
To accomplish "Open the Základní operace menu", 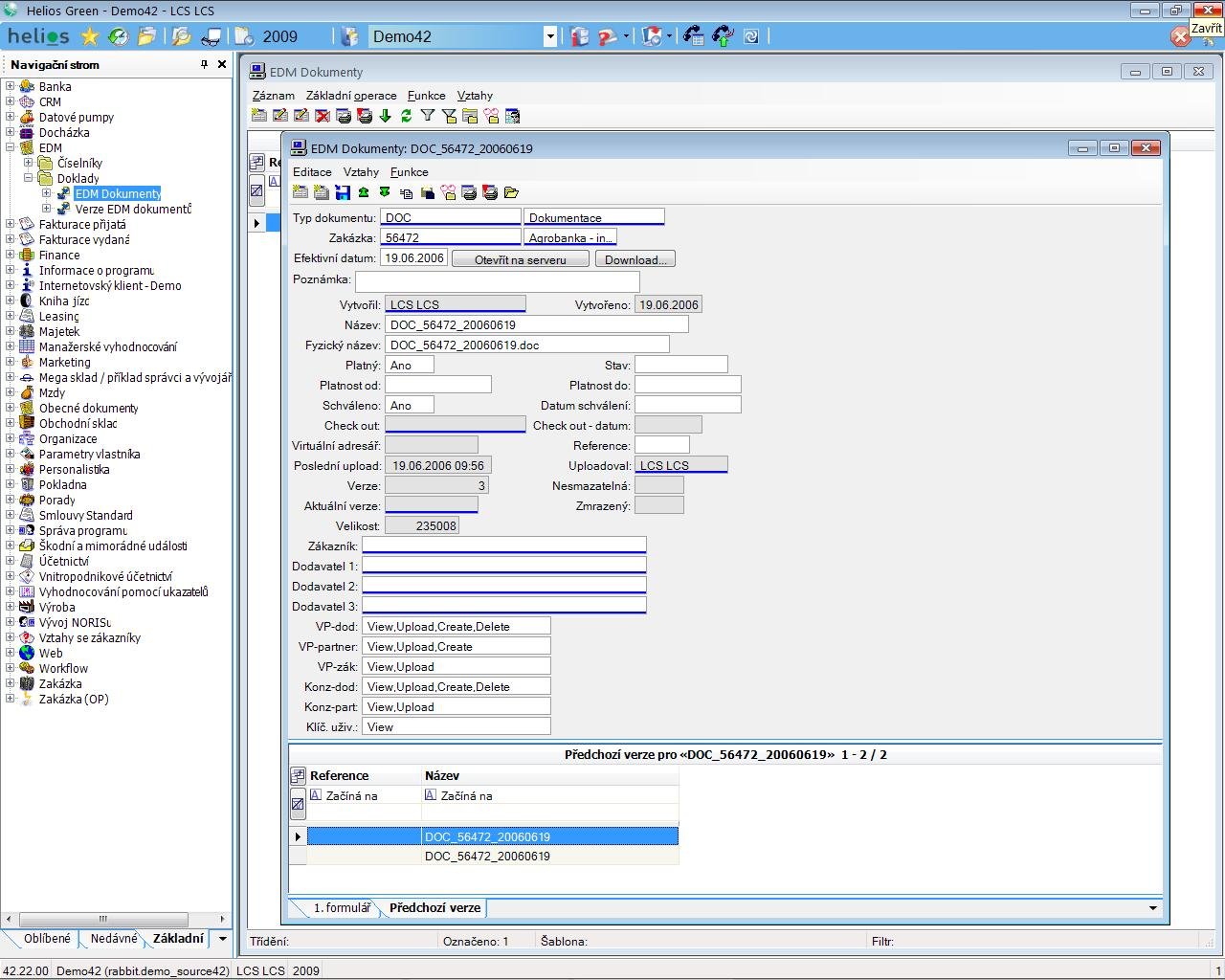I will [x=351, y=95].
